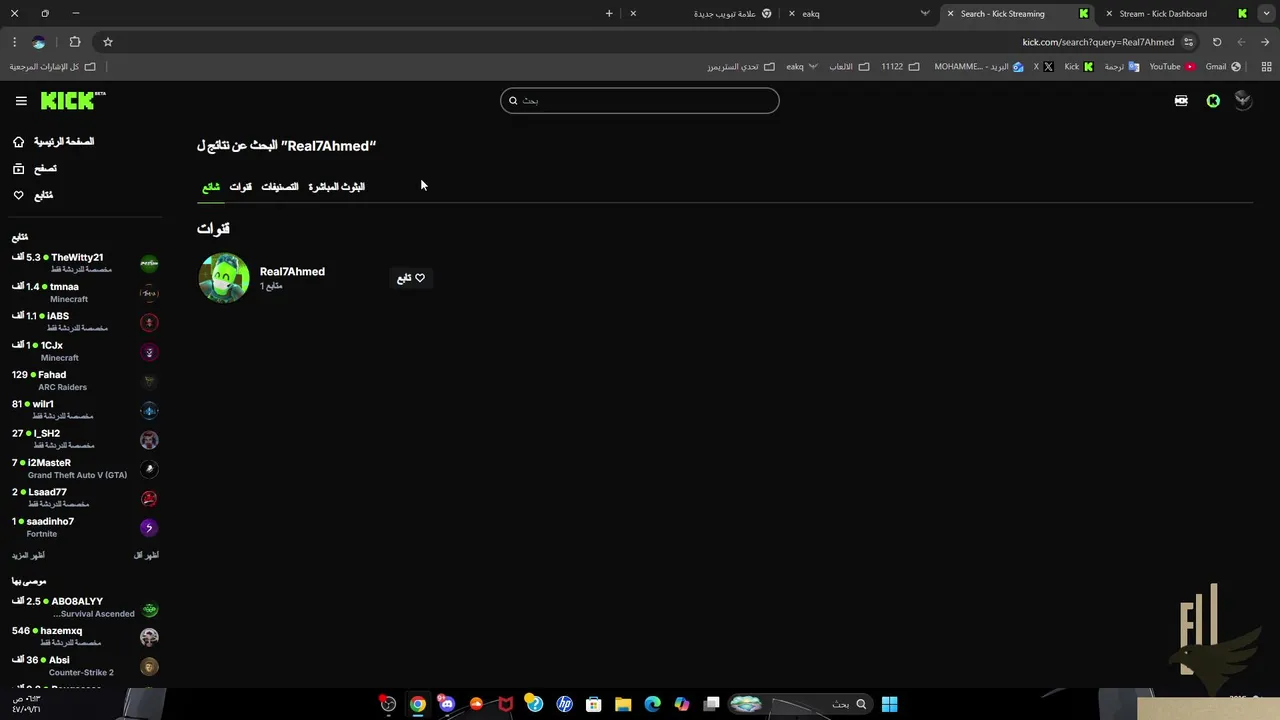
Task: Click the Real7Ahmed channel name
Action: (x=292, y=271)
